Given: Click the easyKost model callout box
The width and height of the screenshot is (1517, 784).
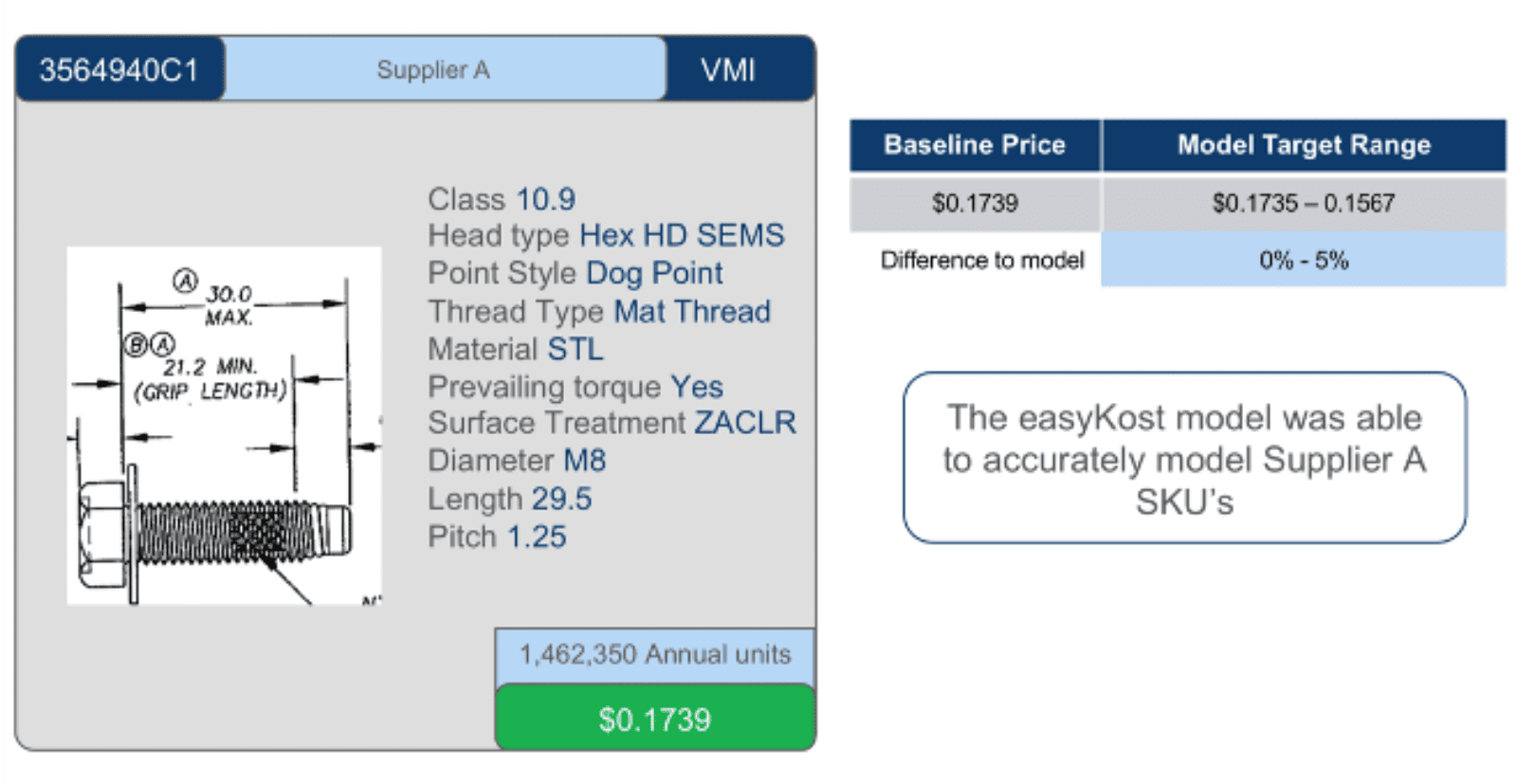Looking at the screenshot, I should 1185,458.
